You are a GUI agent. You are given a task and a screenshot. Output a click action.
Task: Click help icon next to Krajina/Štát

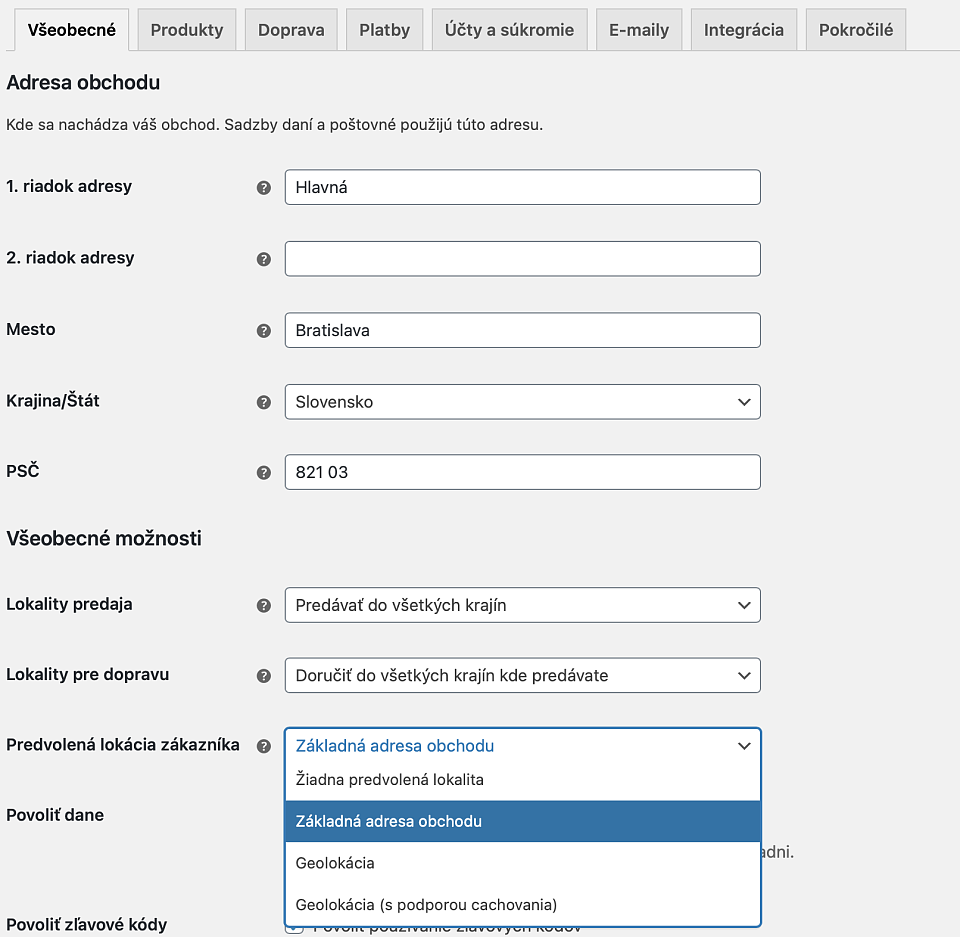click(x=264, y=402)
